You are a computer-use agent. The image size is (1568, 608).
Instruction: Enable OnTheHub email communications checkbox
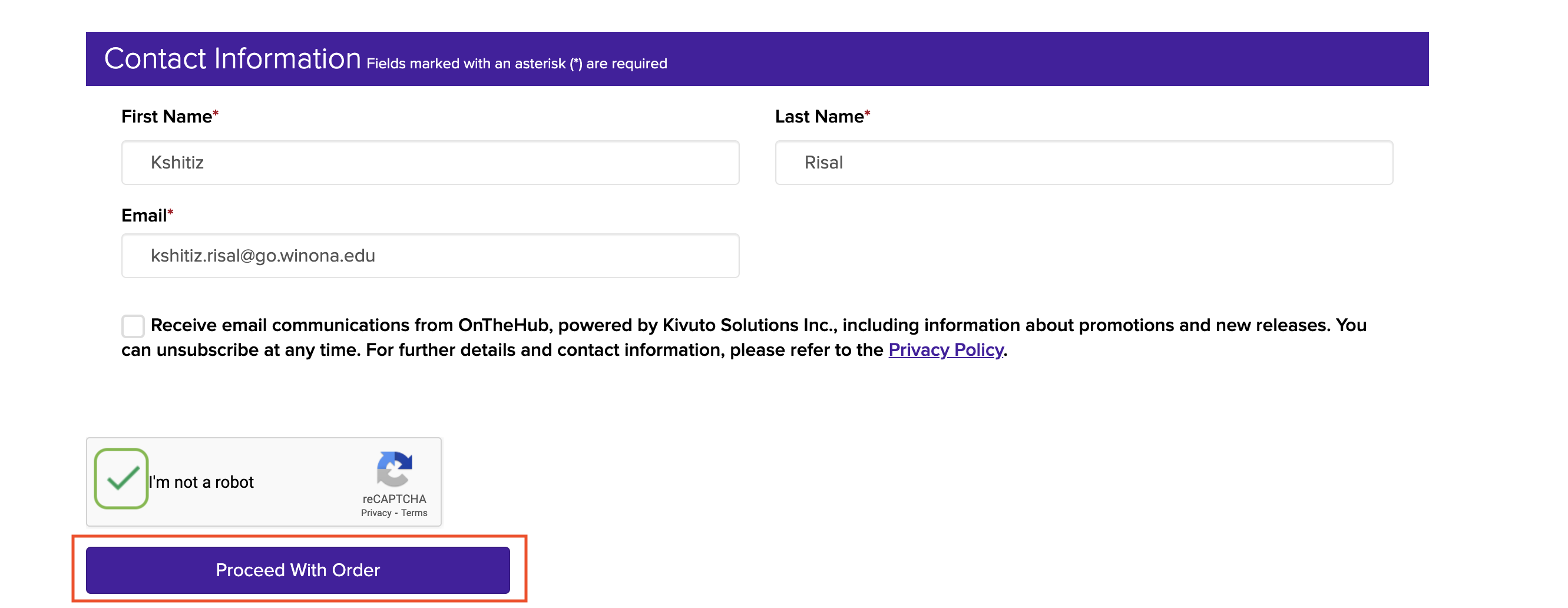[x=133, y=326]
